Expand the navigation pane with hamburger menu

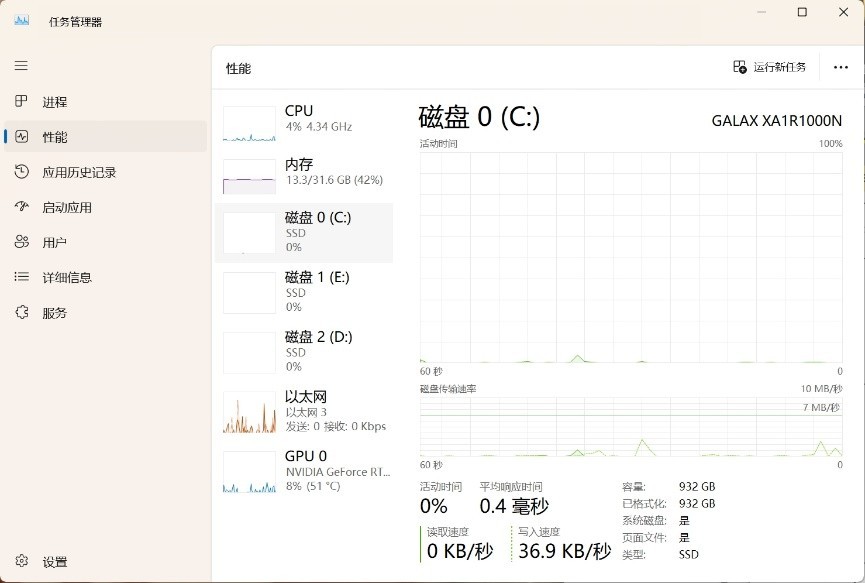coord(21,65)
